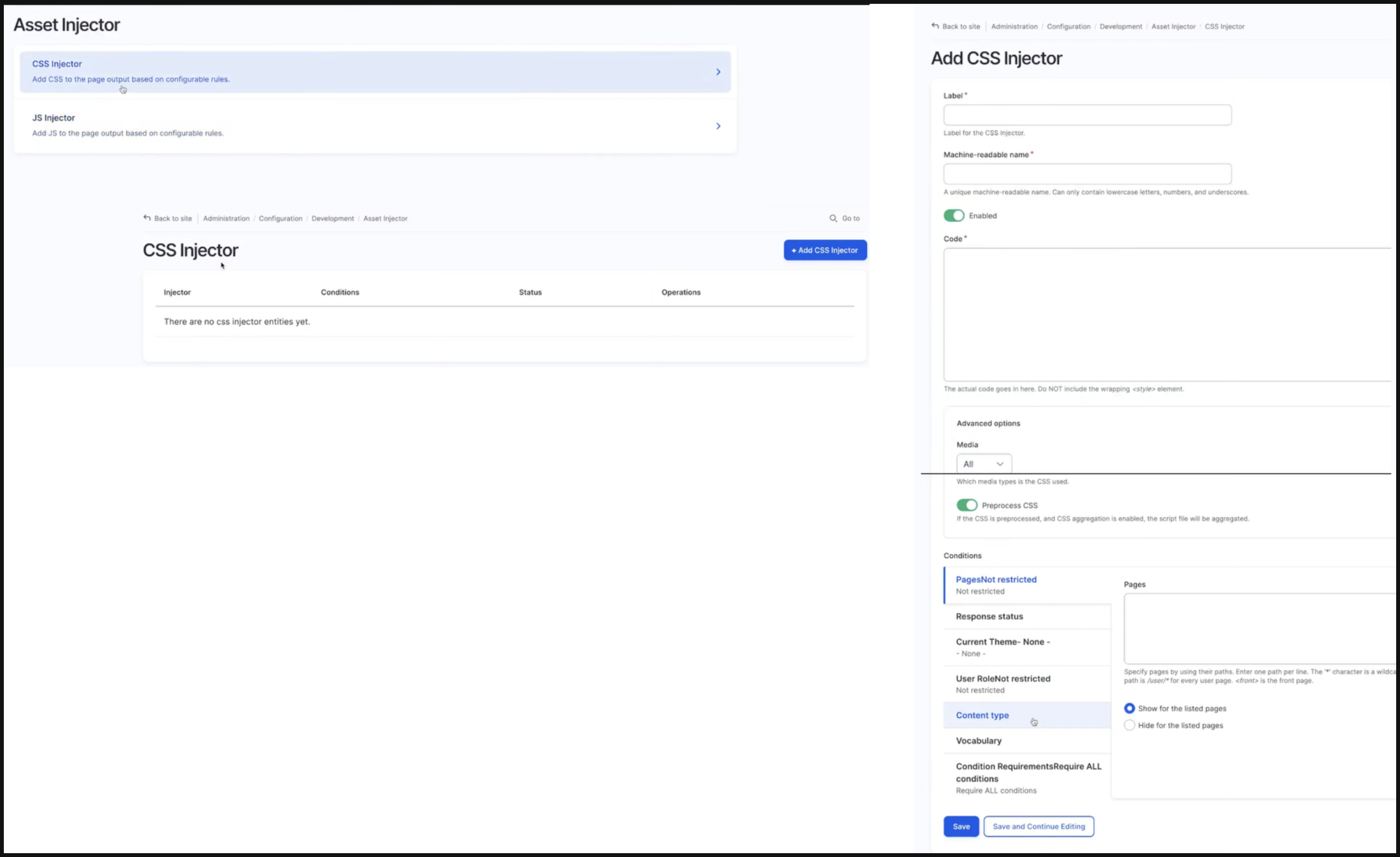
Task: Click the chevron arrow on the CSS Injector row
Action: tap(718, 72)
